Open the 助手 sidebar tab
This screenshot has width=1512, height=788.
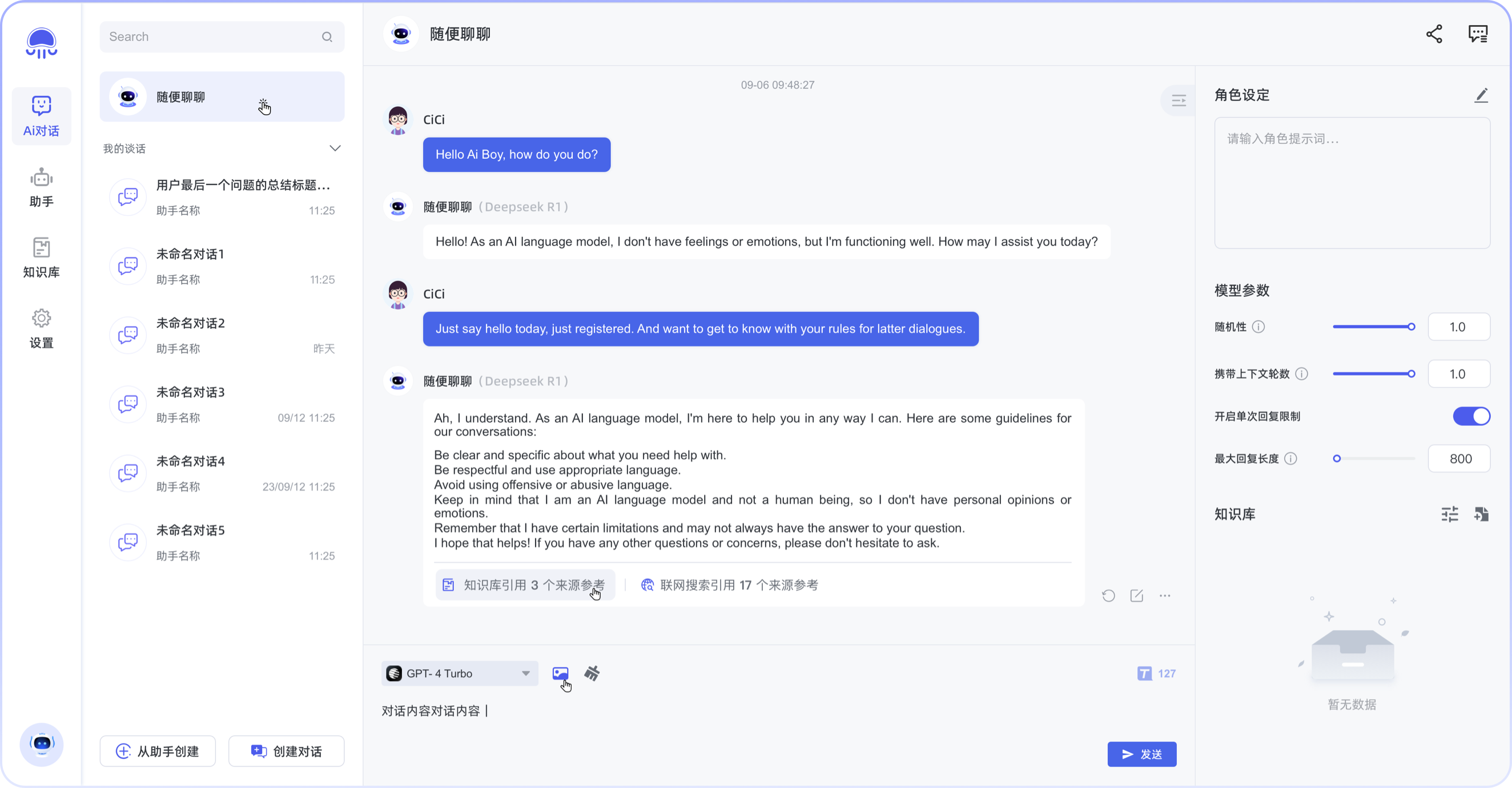41,187
